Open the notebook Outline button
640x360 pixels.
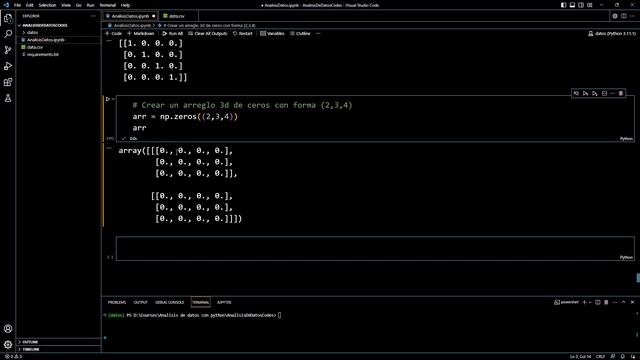point(300,33)
